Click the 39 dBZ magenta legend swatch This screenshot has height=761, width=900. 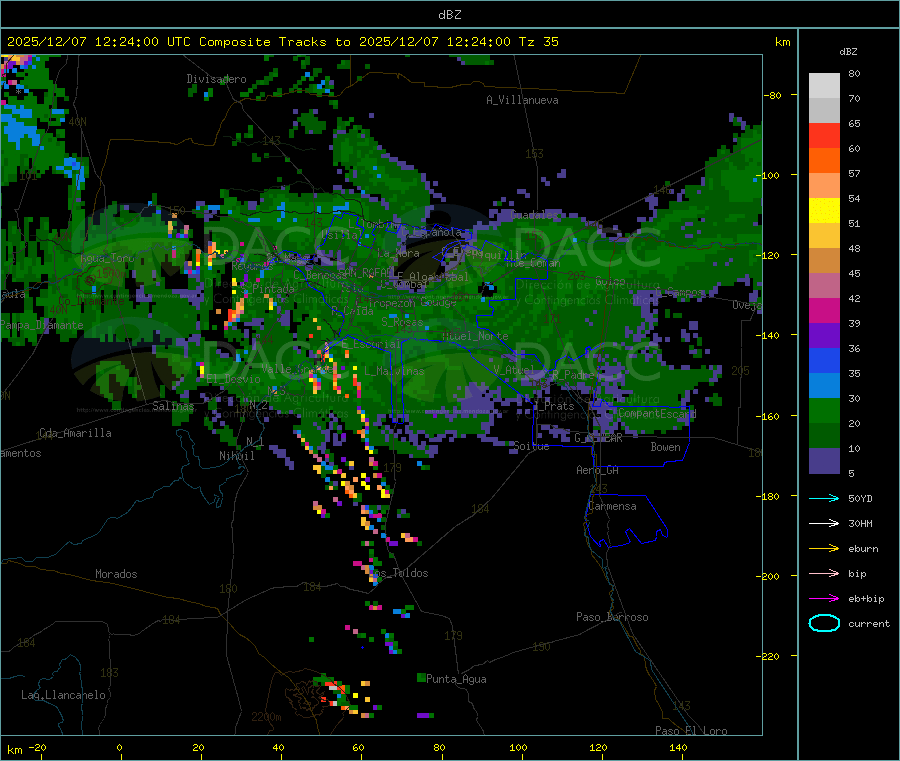pyautogui.click(x=824, y=310)
